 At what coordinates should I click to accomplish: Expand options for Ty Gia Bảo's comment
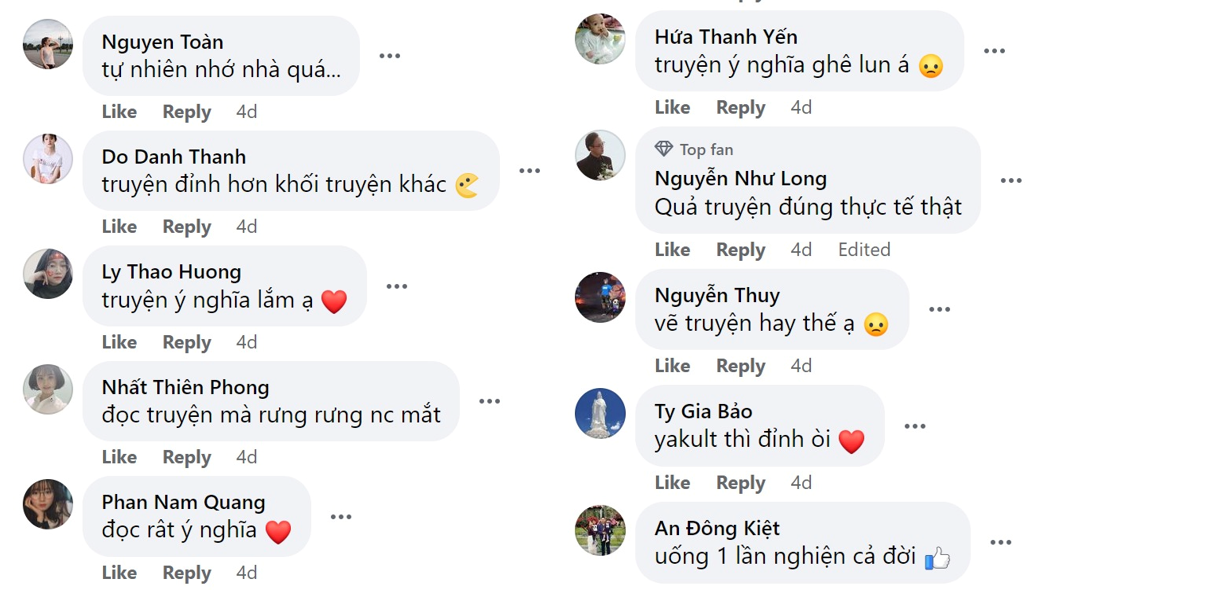[915, 426]
